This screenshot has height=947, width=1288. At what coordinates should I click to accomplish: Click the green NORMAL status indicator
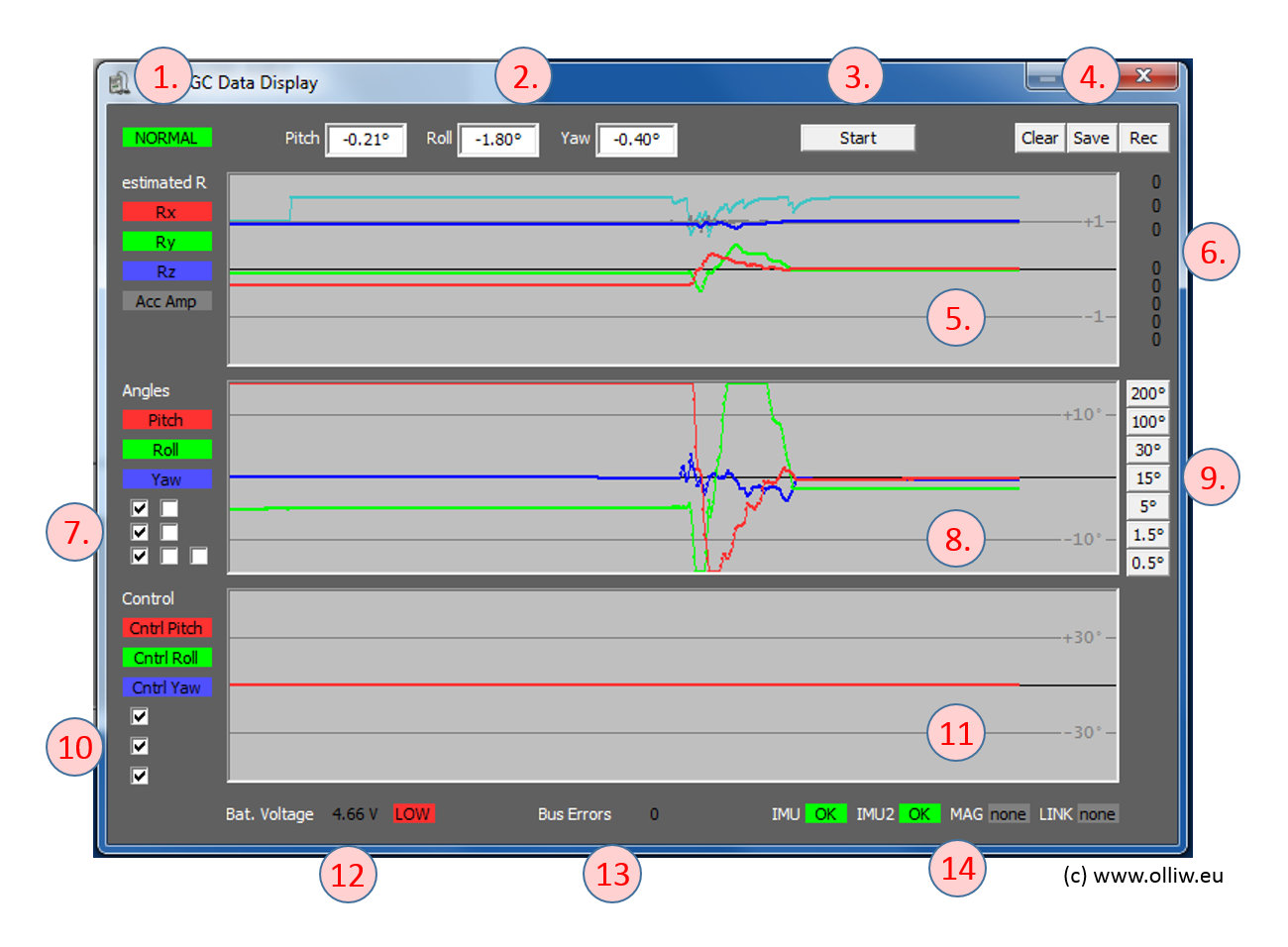[x=166, y=138]
